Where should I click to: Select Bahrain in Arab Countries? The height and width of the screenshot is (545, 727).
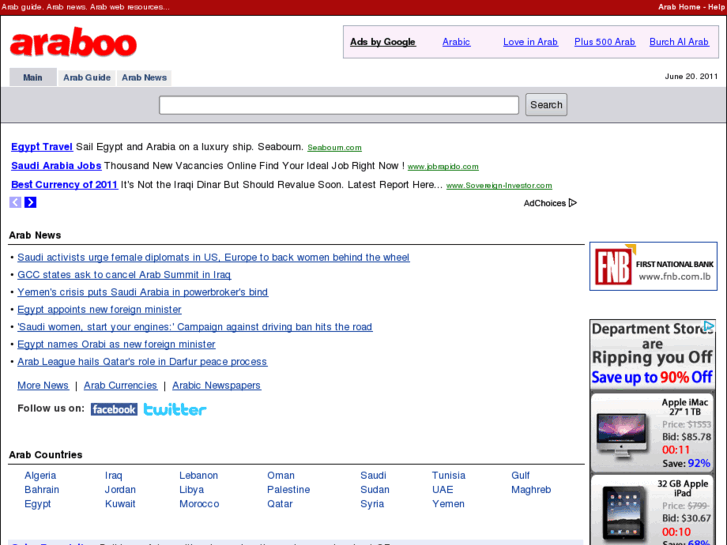pyautogui.click(x=42, y=490)
